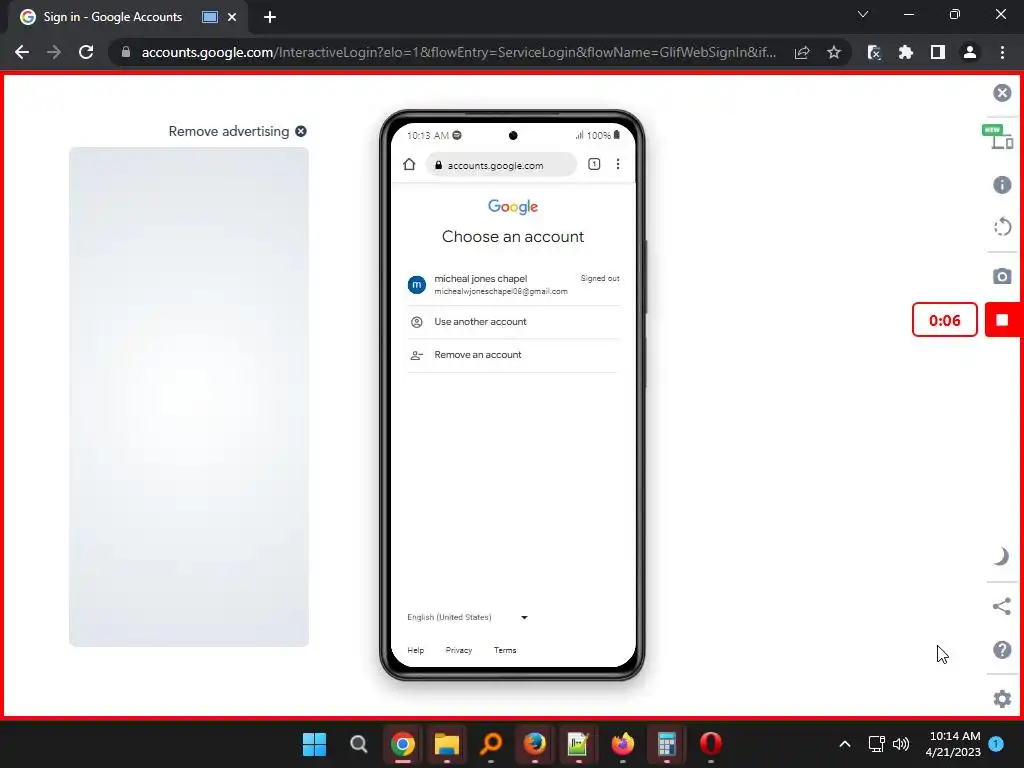1024x768 pixels.
Task: Open the phone browser tab switcher
Action: click(594, 164)
